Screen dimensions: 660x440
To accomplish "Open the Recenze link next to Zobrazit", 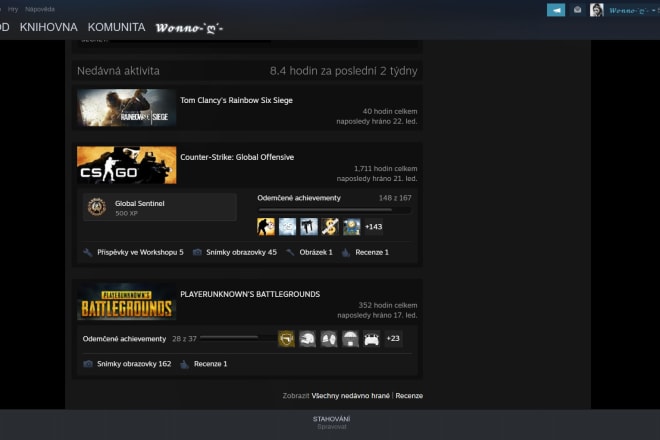I will tap(409, 396).
